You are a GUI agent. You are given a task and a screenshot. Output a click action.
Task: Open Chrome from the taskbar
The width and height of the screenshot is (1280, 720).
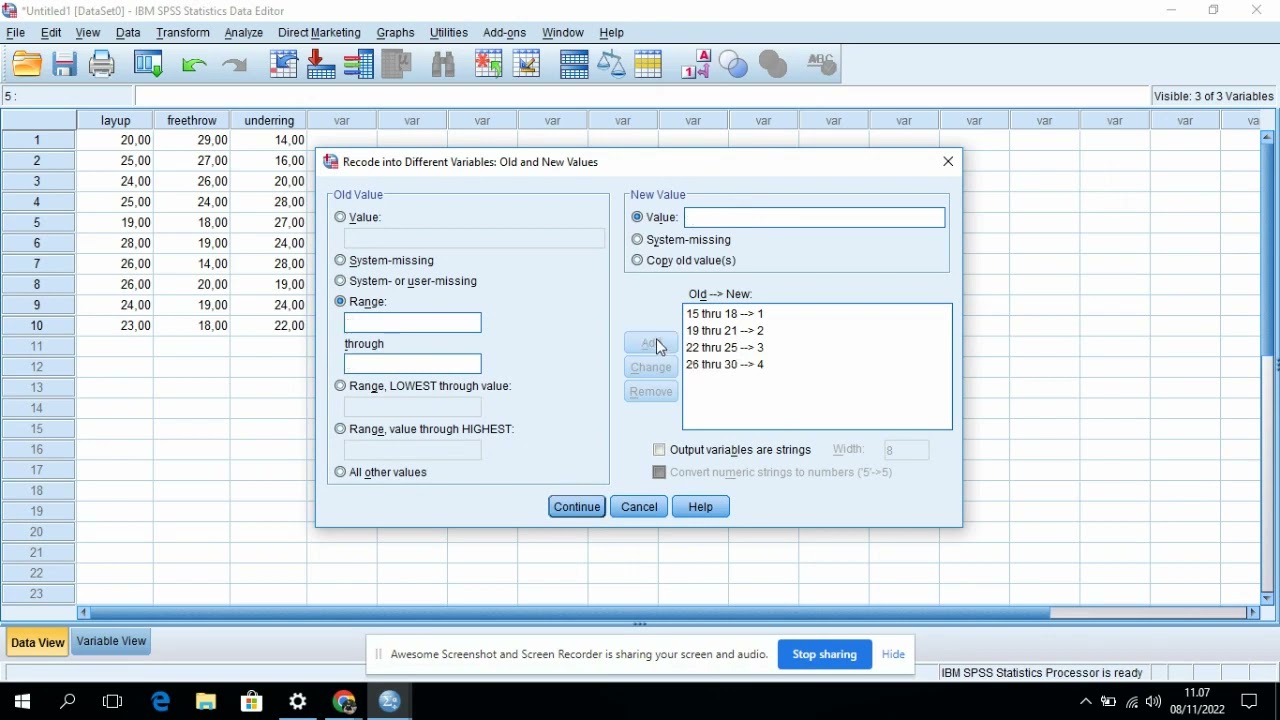point(344,702)
